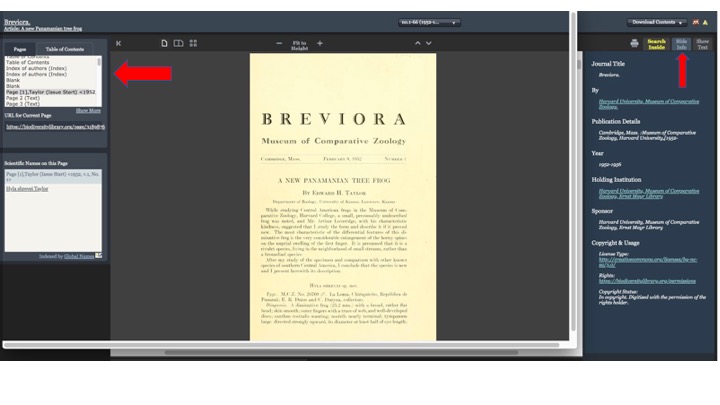The image size is (720, 405).
Task: Open the Download Contents dropdown
Action: 657,22
